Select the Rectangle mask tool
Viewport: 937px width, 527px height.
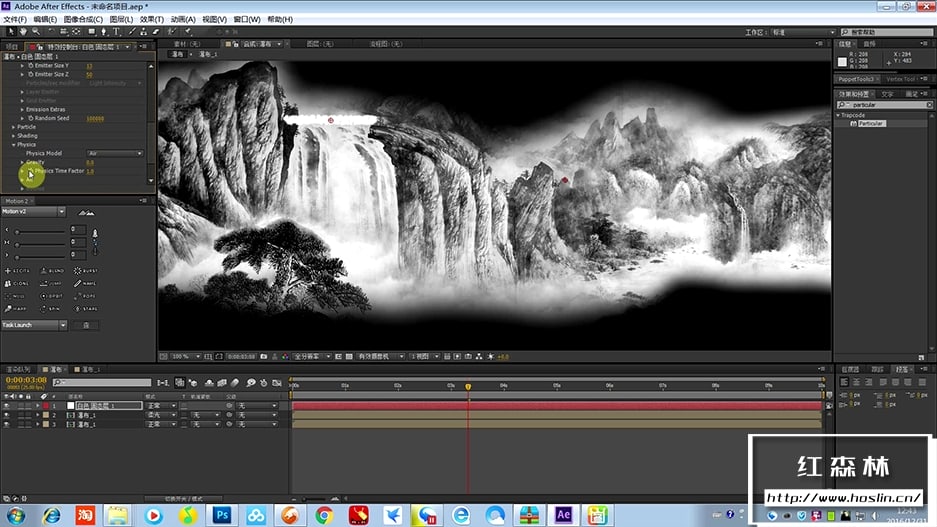click(x=91, y=32)
